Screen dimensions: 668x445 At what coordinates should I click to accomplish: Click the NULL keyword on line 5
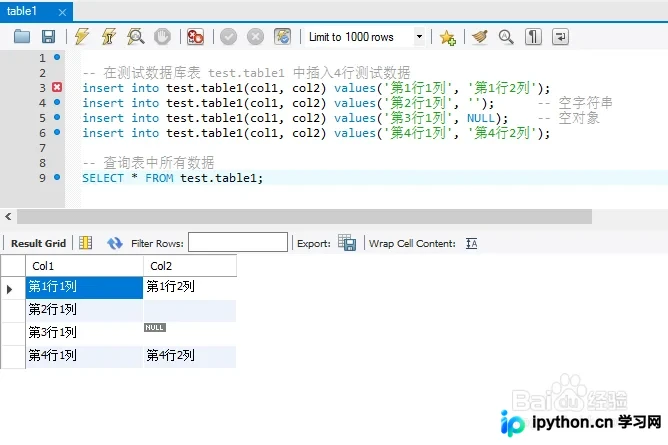(x=481, y=118)
